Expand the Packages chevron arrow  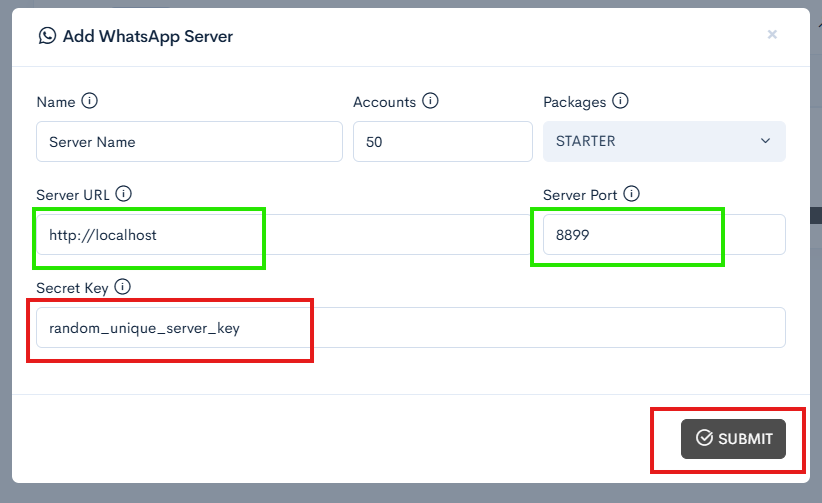click(766, 141)
